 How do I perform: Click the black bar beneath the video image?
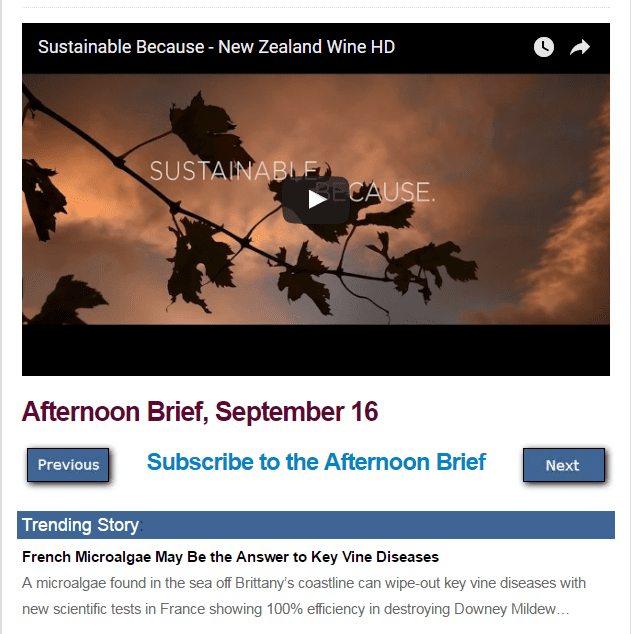pos(316,350)
